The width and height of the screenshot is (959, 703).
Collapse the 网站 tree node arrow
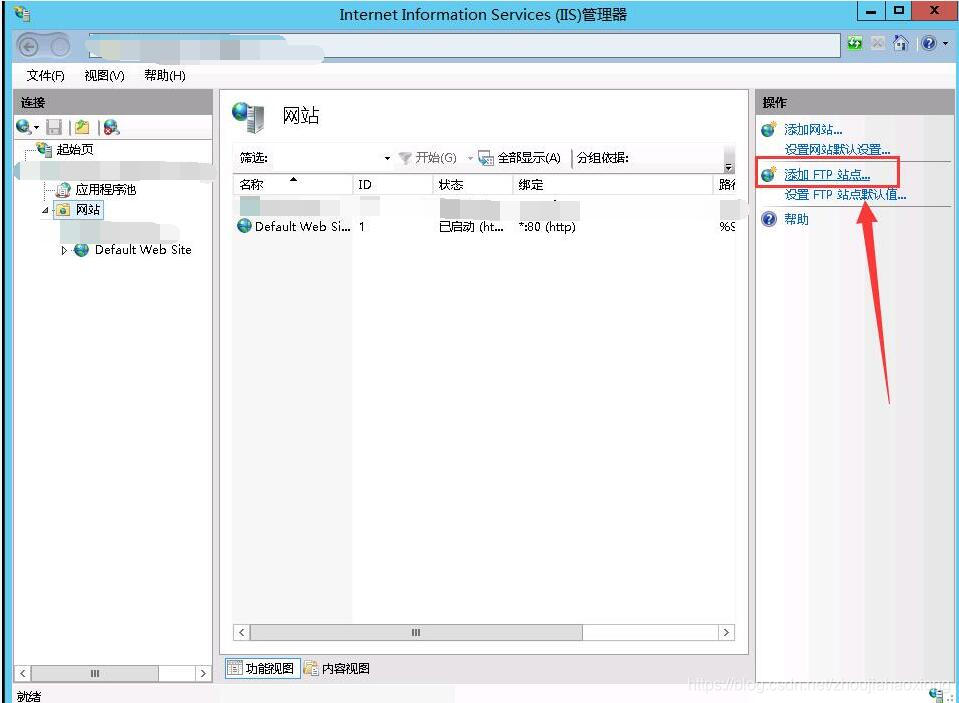click(x=45, y=210)
